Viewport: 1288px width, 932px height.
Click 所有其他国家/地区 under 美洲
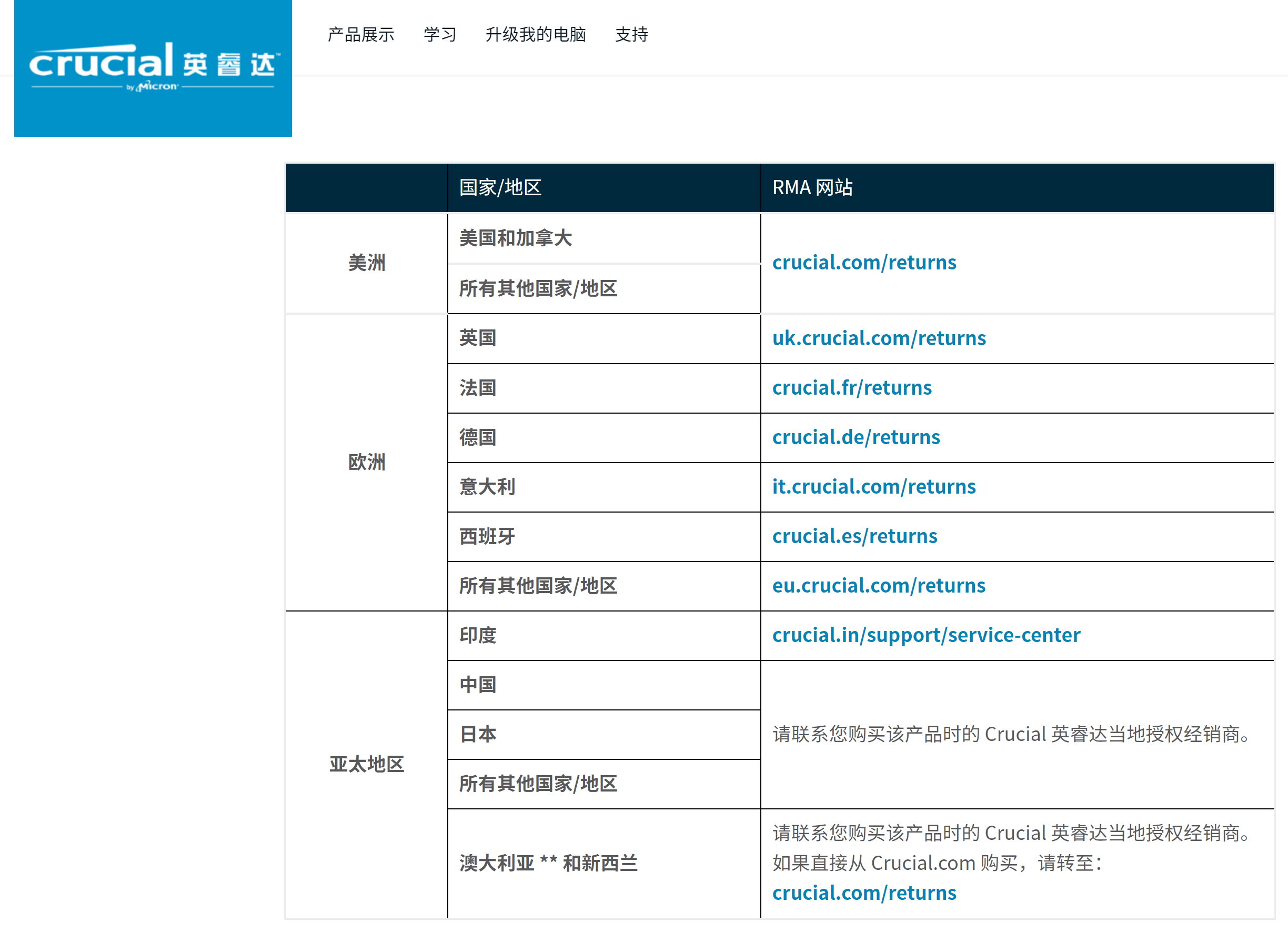[604, 288]
